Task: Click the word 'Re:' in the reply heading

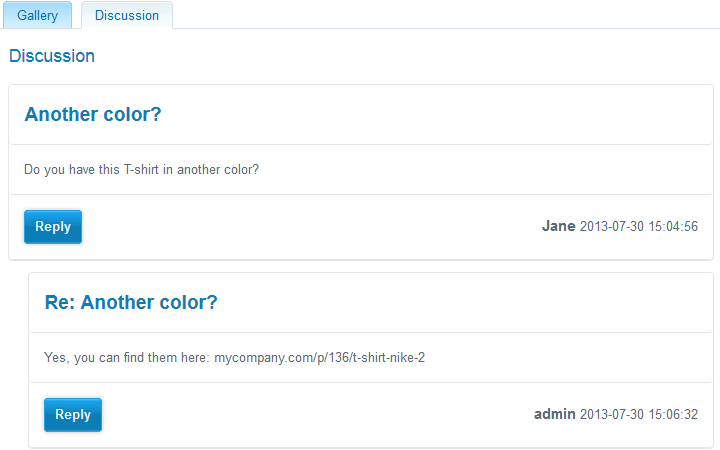Action: [x=60, y=302]
